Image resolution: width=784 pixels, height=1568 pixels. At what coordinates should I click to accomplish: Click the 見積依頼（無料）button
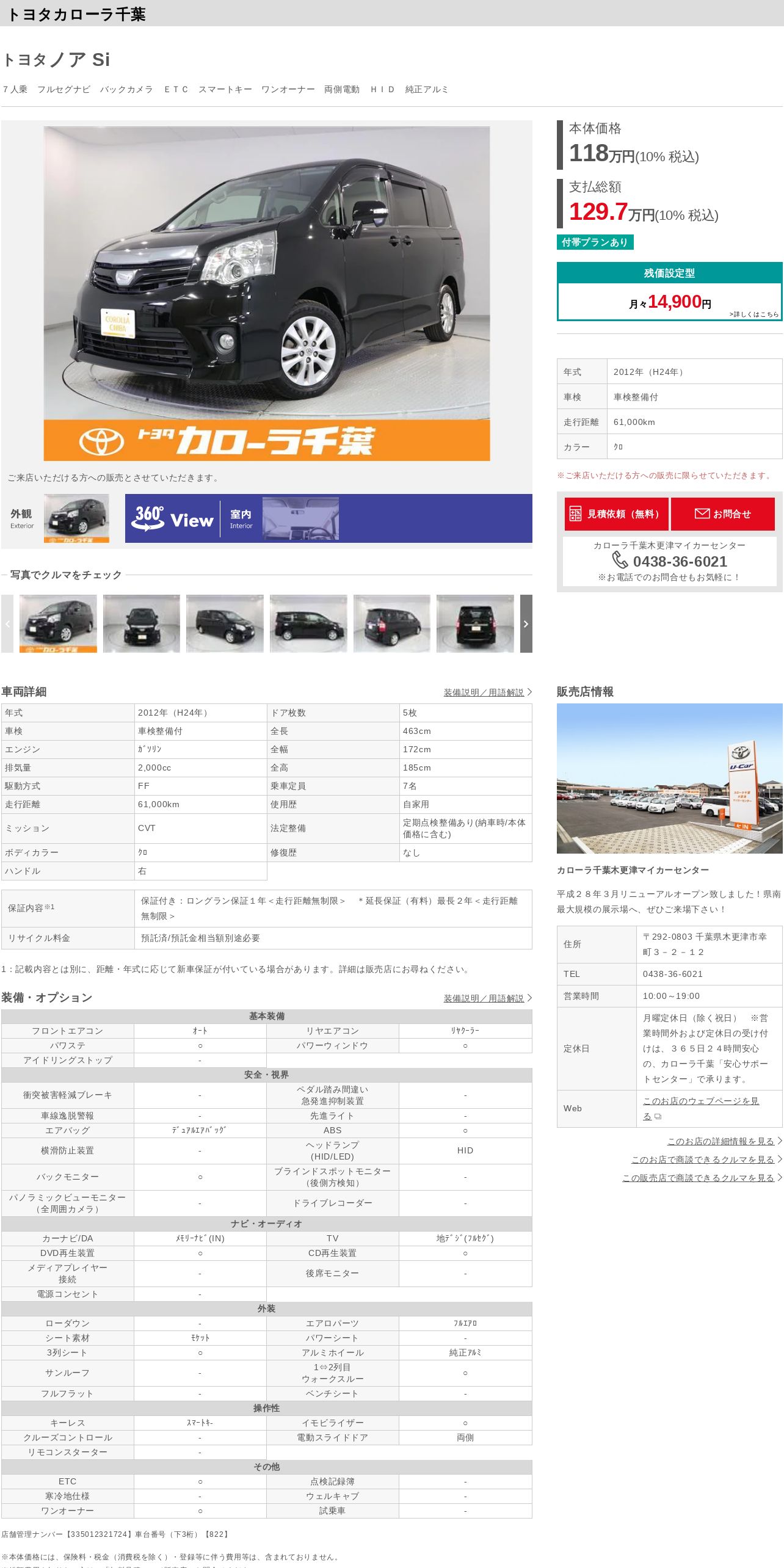pyautogui.click(x=616, y=514)
